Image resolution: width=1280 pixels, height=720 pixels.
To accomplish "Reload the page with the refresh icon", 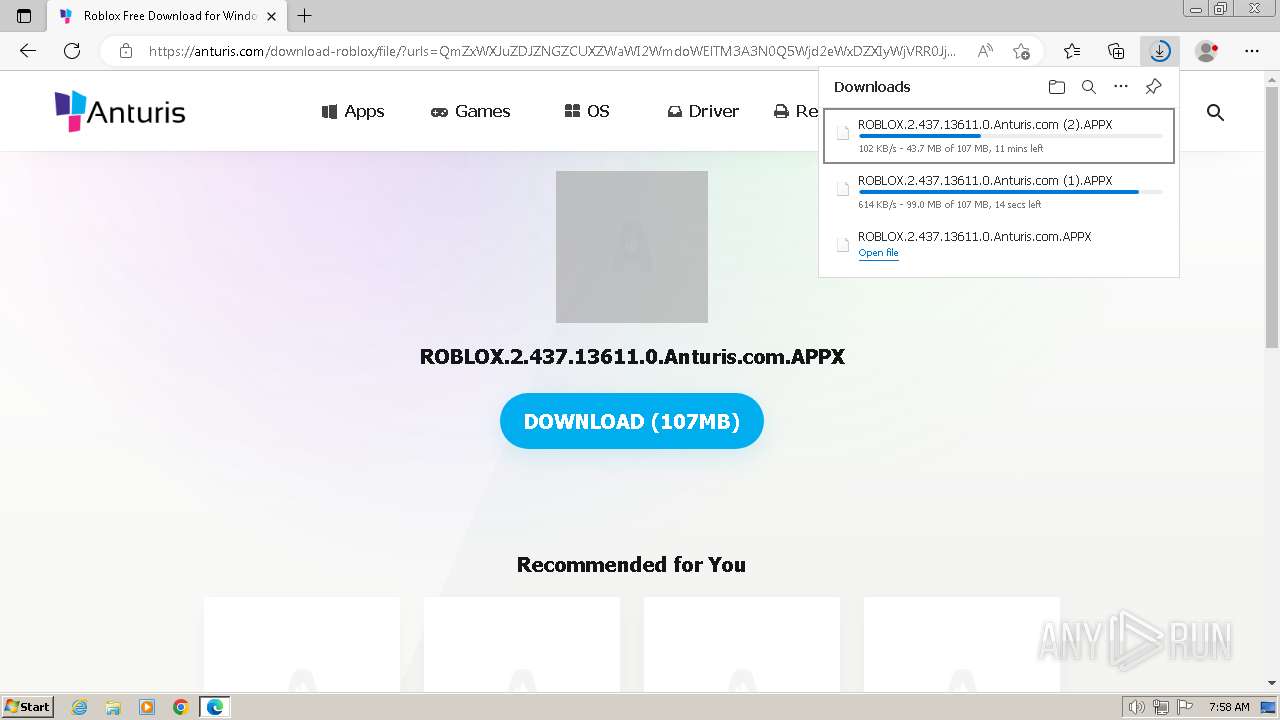I will [x=72, y=51].
